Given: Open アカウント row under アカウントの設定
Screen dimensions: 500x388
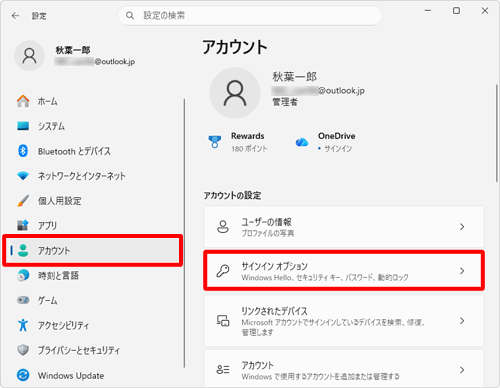Looking at the screenshot, I should (344, 369).
